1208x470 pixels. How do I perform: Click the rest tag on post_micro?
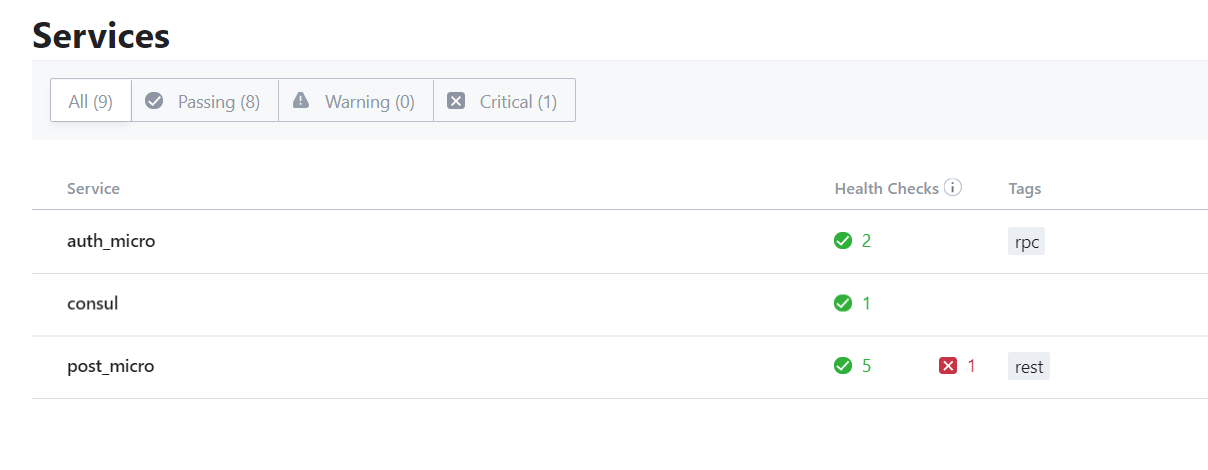pyautogui.click(x=1029, y=367)
